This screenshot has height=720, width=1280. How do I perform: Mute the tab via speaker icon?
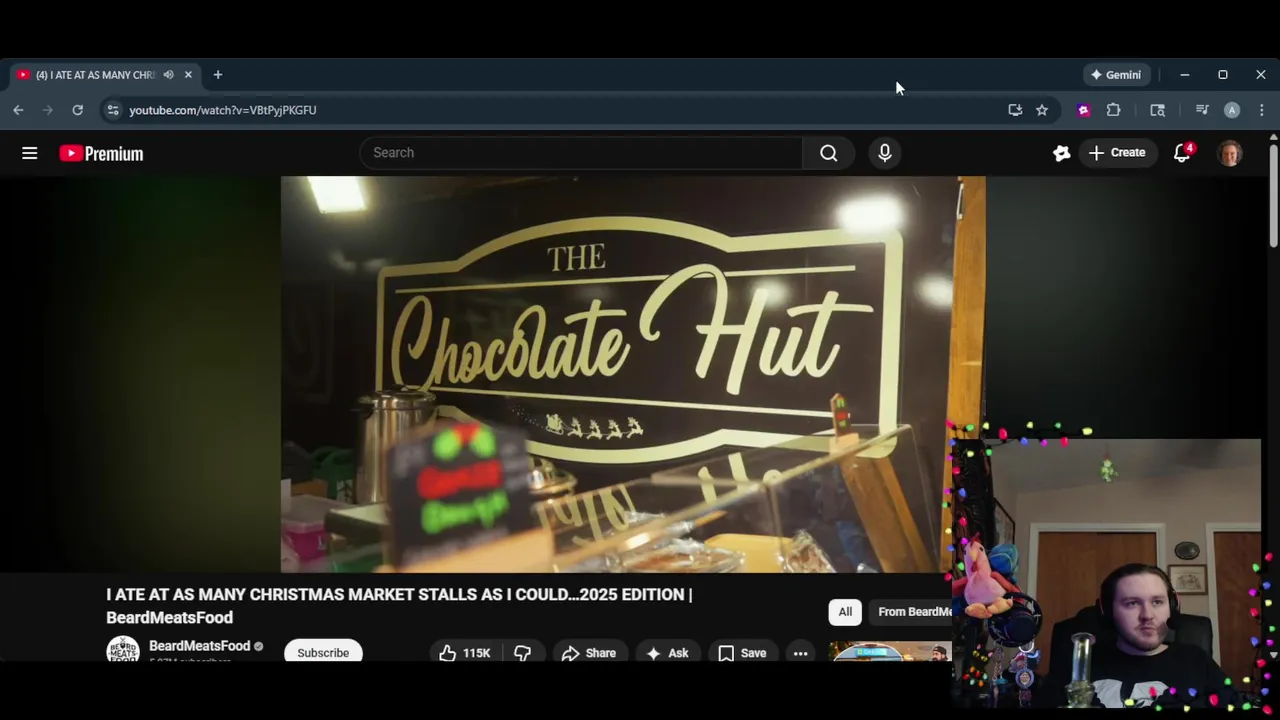coord(168,75)
